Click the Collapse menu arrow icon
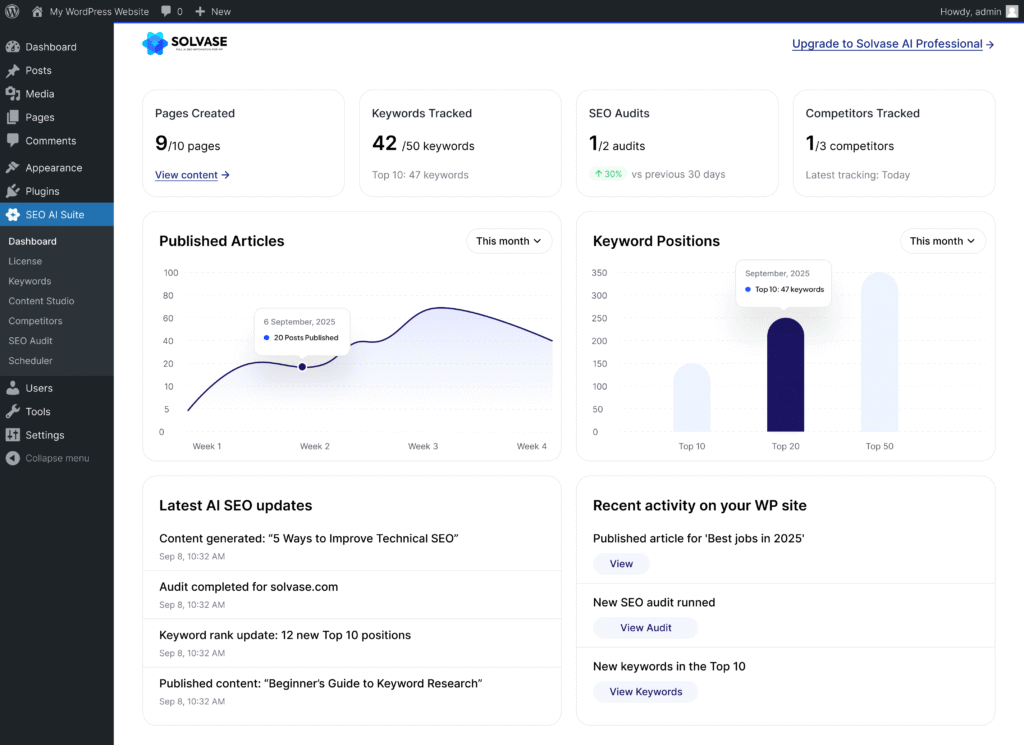The height and width of the screenshot is (745, 1024). (13, 458)
